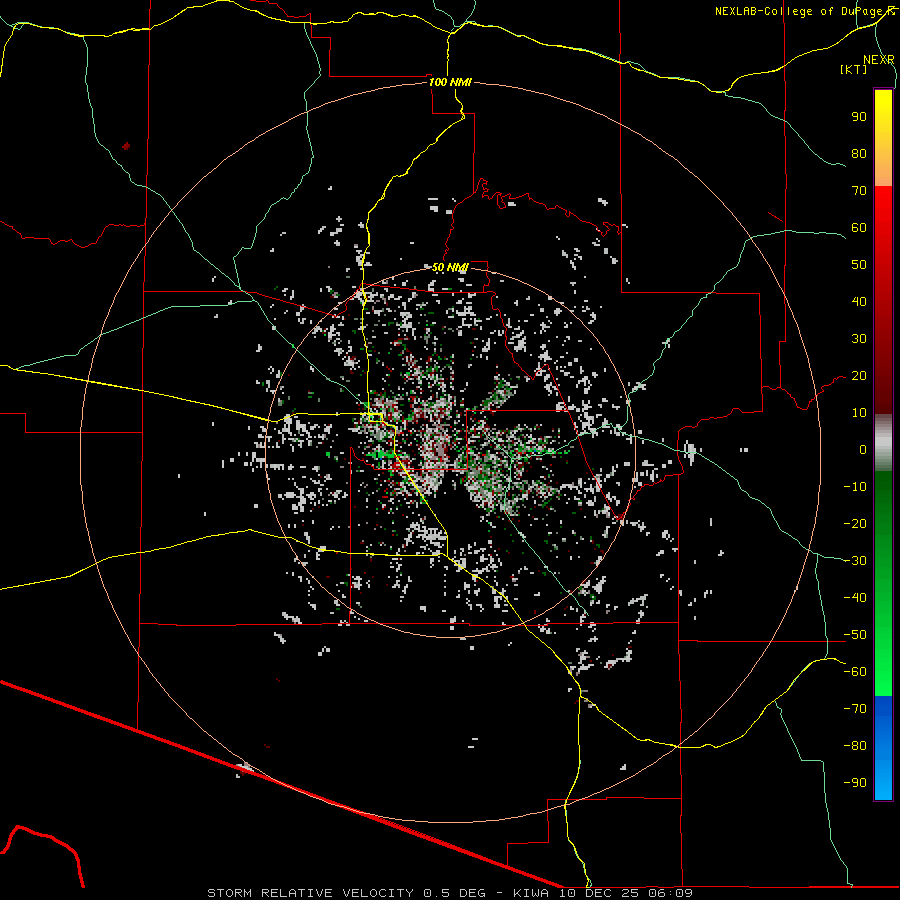
Task: Click the 80 value on the velocity scale
Action: coord(859,154)
